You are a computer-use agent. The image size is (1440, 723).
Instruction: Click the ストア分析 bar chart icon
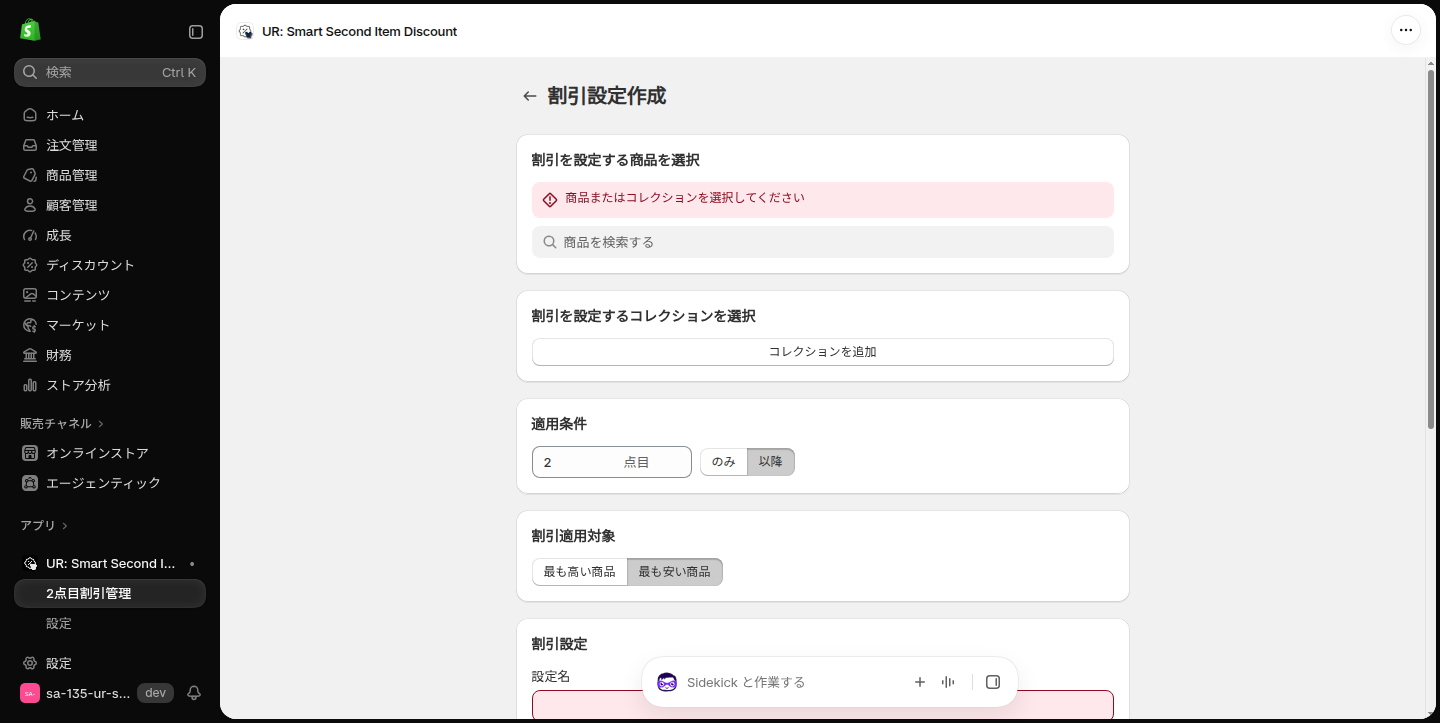(30, 385)
